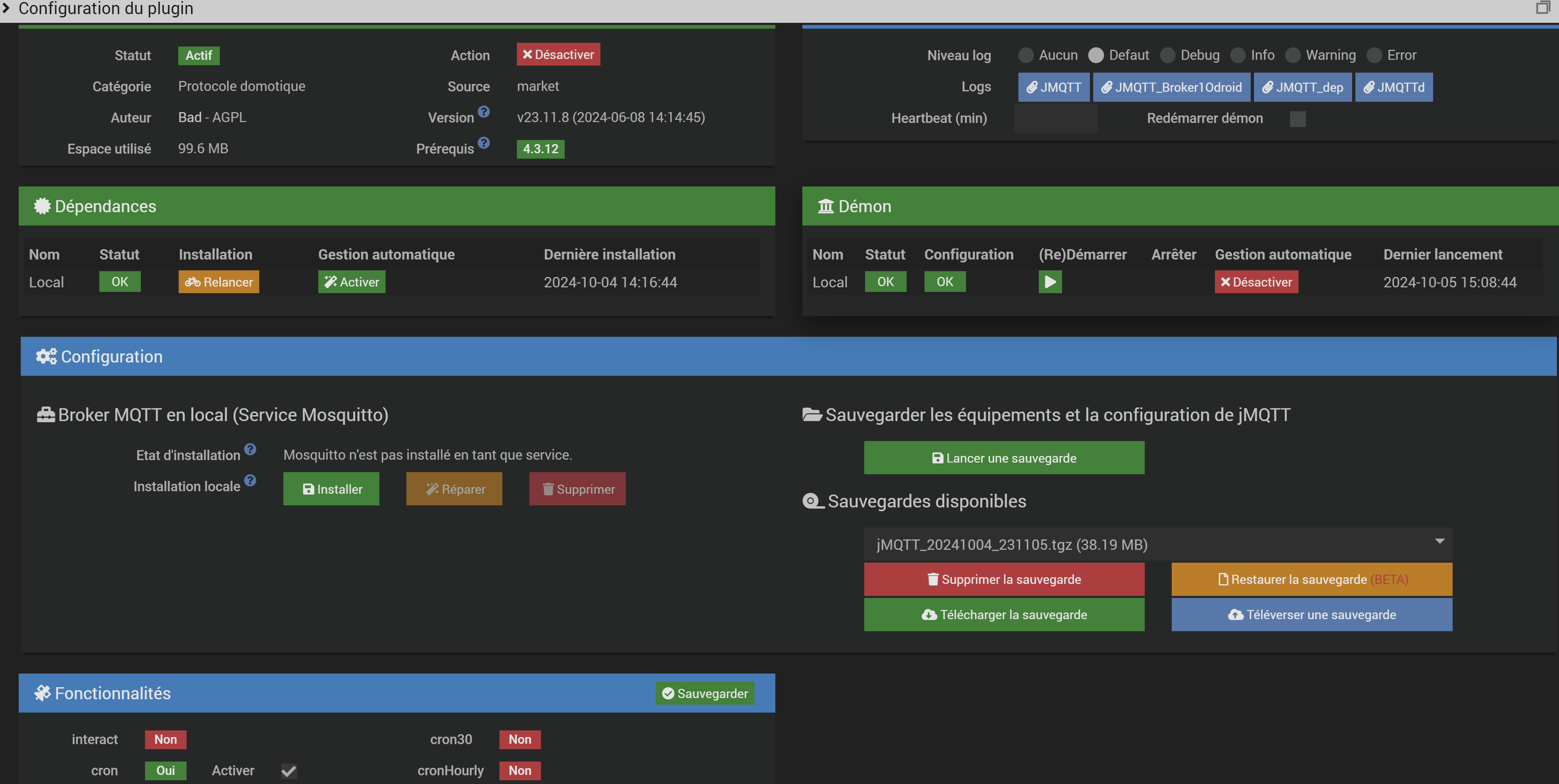
Task: Select the Warning log level radio
Action: pos(1293,55)
